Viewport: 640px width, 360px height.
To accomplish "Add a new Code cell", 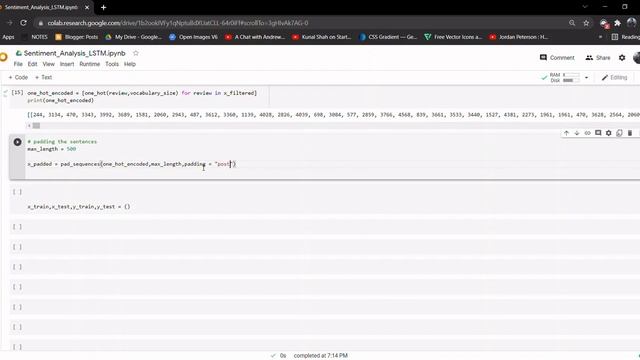I will coord(18,77).
